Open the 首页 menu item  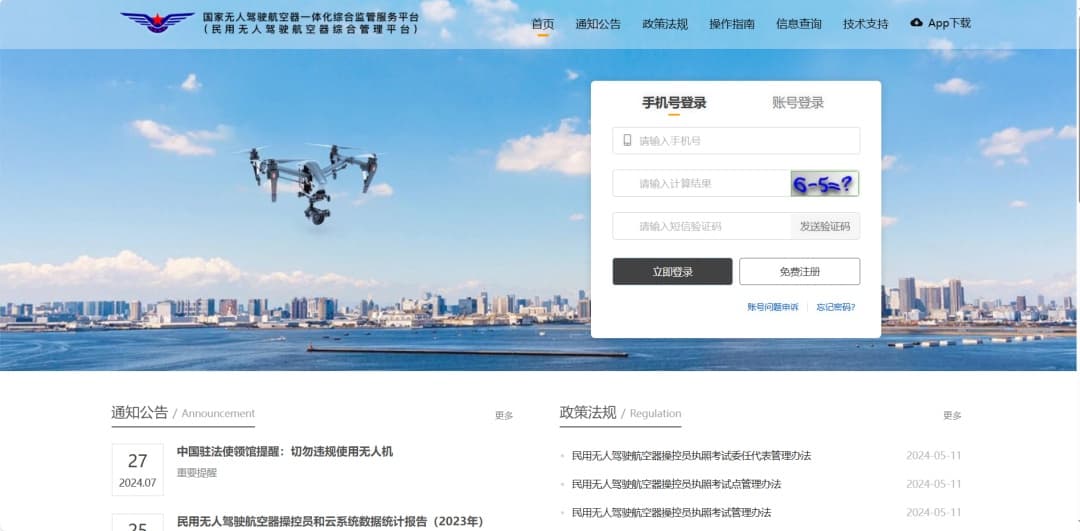[x=543, y=24]
